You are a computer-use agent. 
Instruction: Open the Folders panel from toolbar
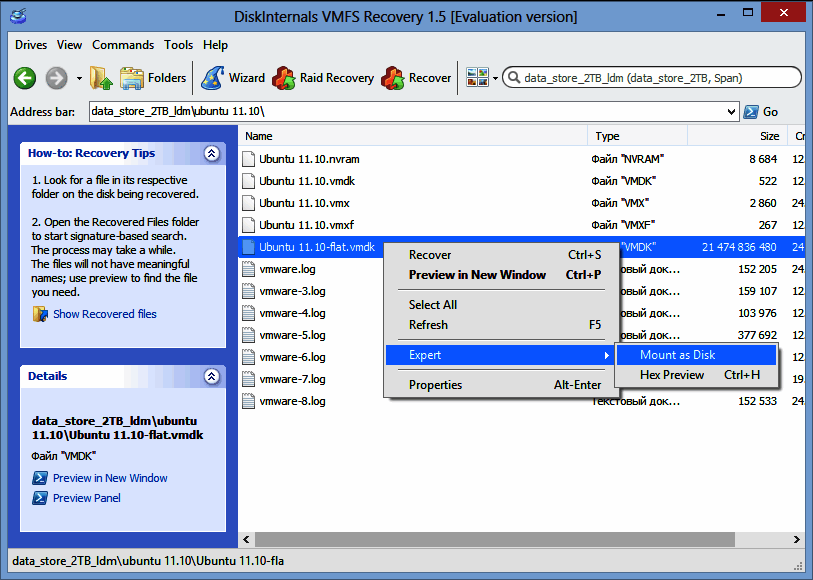(153, 78)
